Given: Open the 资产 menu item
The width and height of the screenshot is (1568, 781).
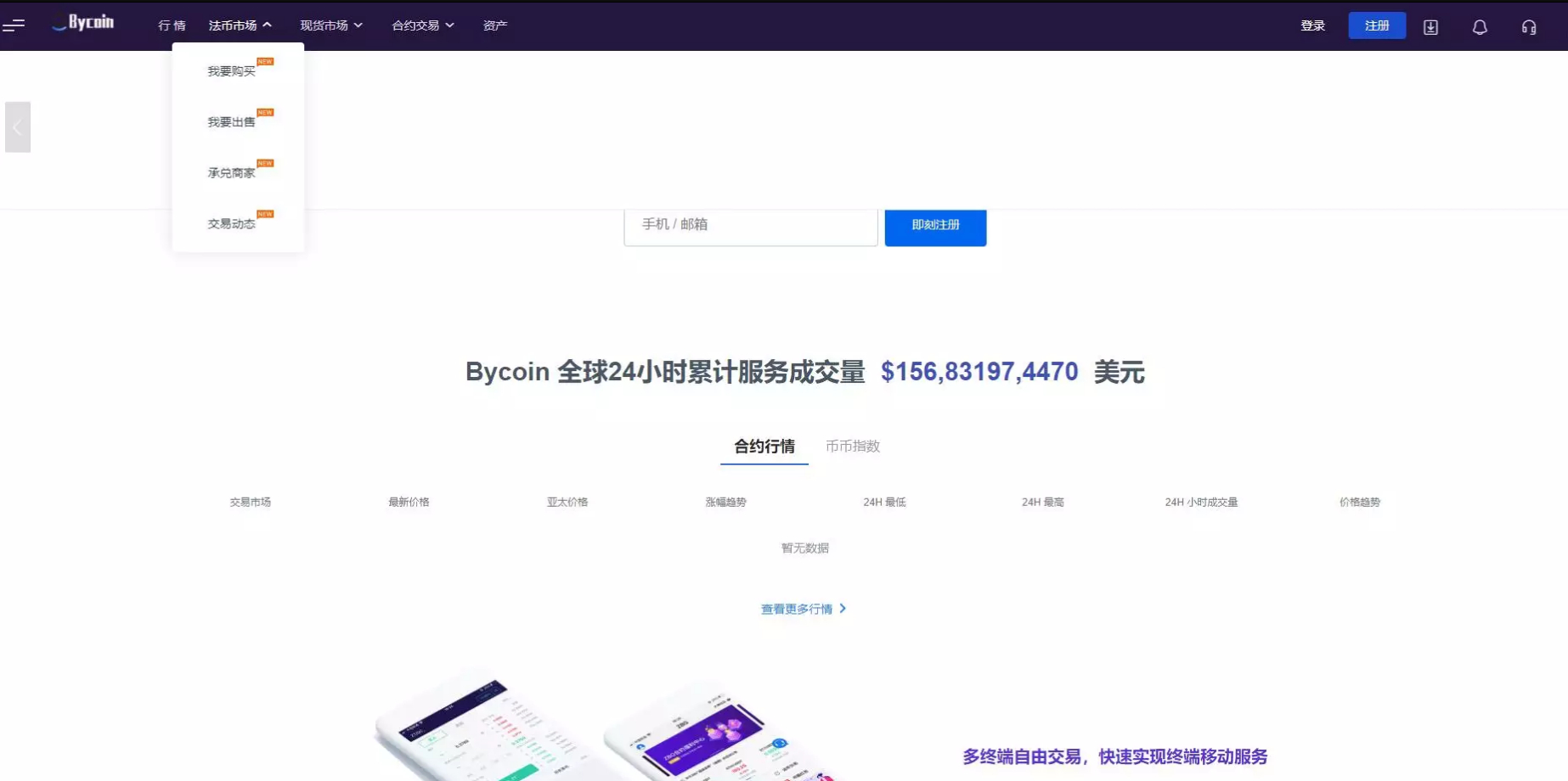Looking at the screenshot, I should click(495, 25).
